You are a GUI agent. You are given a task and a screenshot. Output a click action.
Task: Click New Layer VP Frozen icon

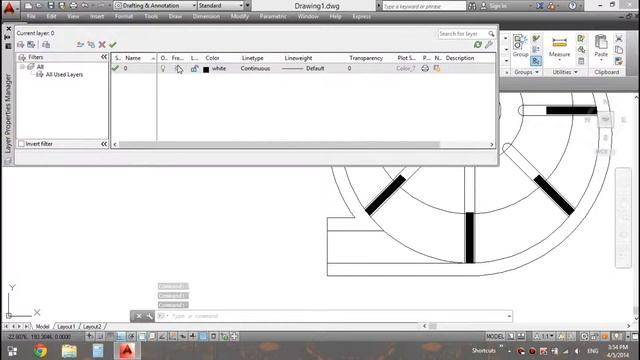click(x=91, y=45)
